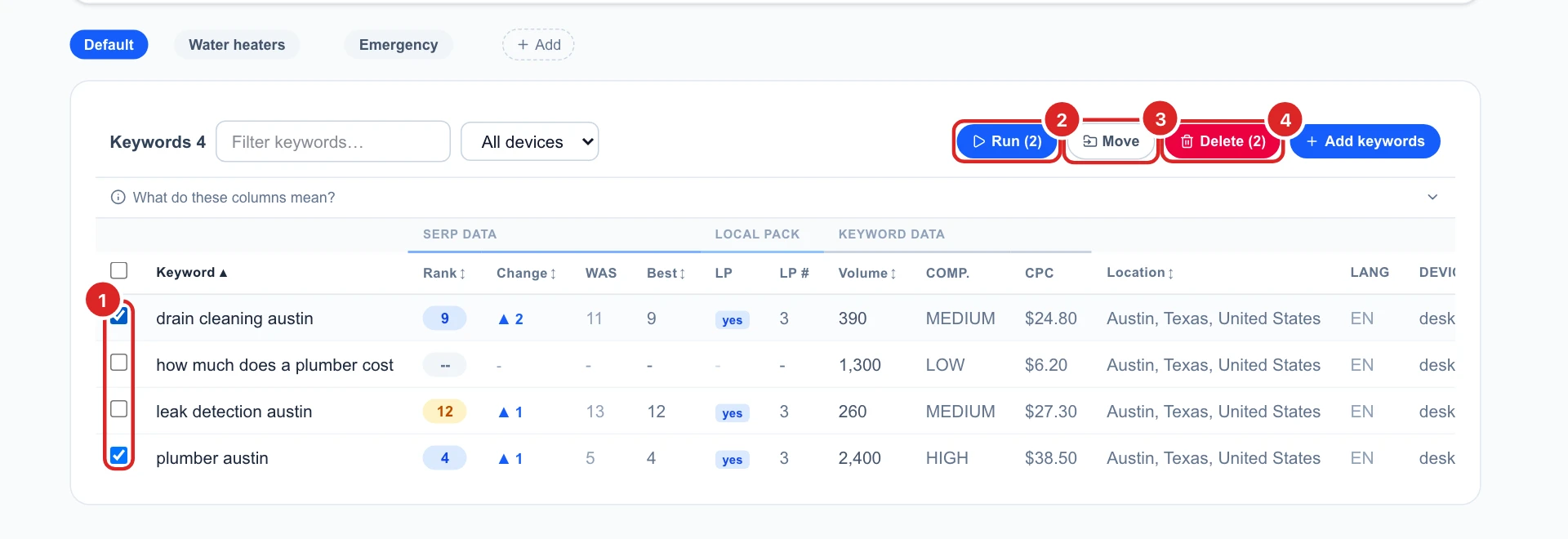Click the rank 4 badge for plumber austin
This screenshot has height=539, width=1568.
[x=444, y=458]
